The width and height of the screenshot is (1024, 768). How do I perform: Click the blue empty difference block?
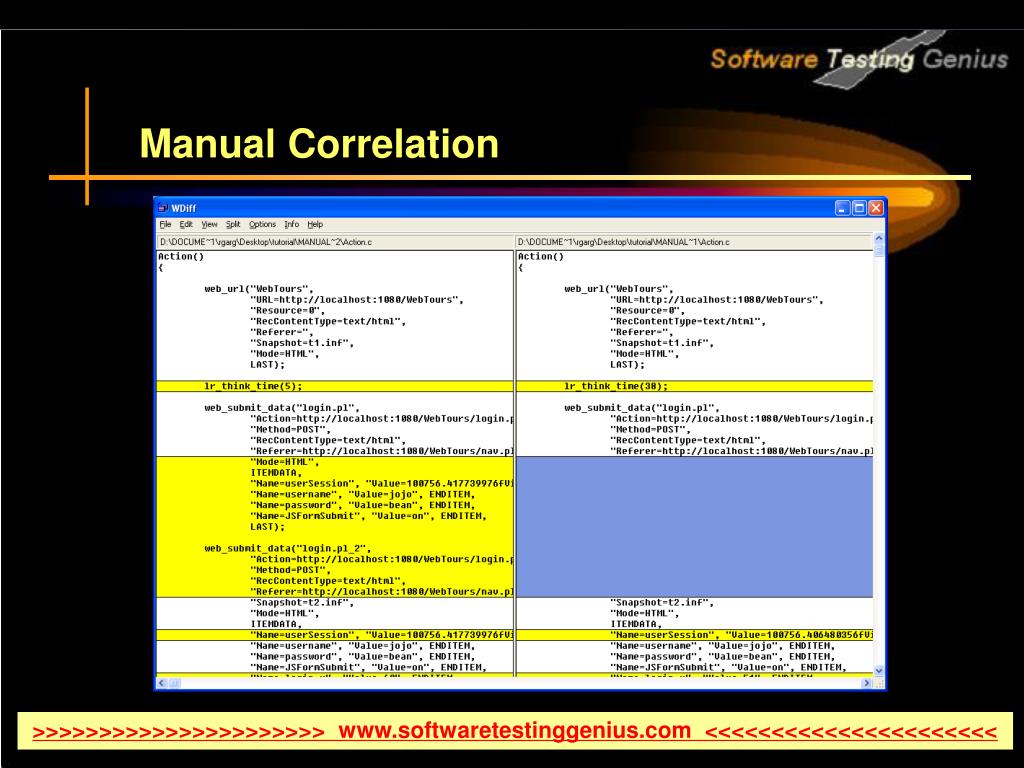pyautogui.click(x=694, y=527)
